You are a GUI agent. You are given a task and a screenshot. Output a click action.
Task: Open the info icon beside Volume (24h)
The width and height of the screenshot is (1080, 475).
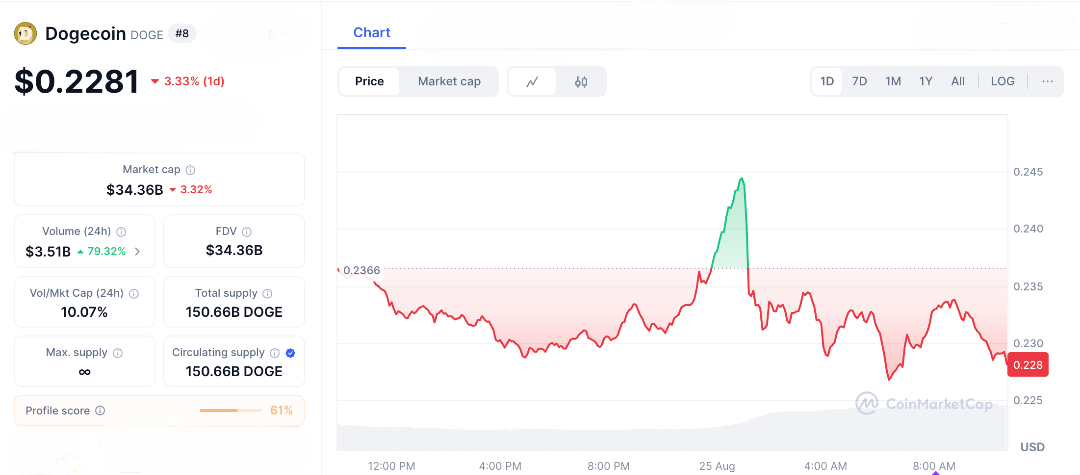[x=121, y=232]
